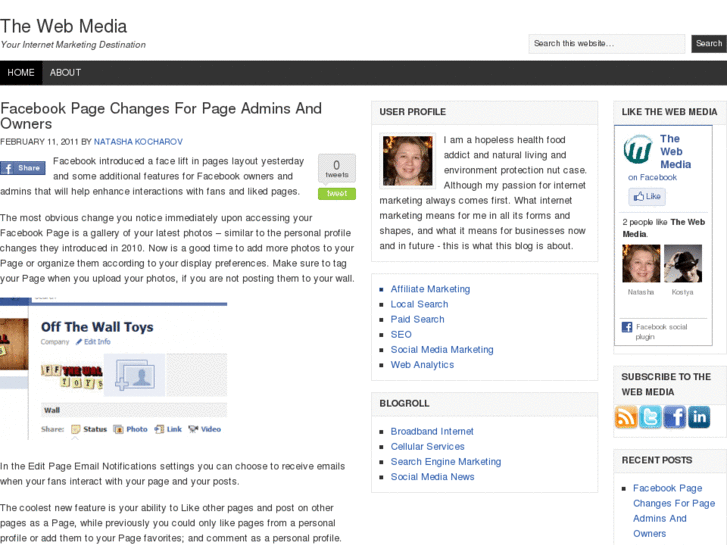727x545 pixels.
Task: Click the user profile photo
Action: pyautogui.click(x=408, y=161)
